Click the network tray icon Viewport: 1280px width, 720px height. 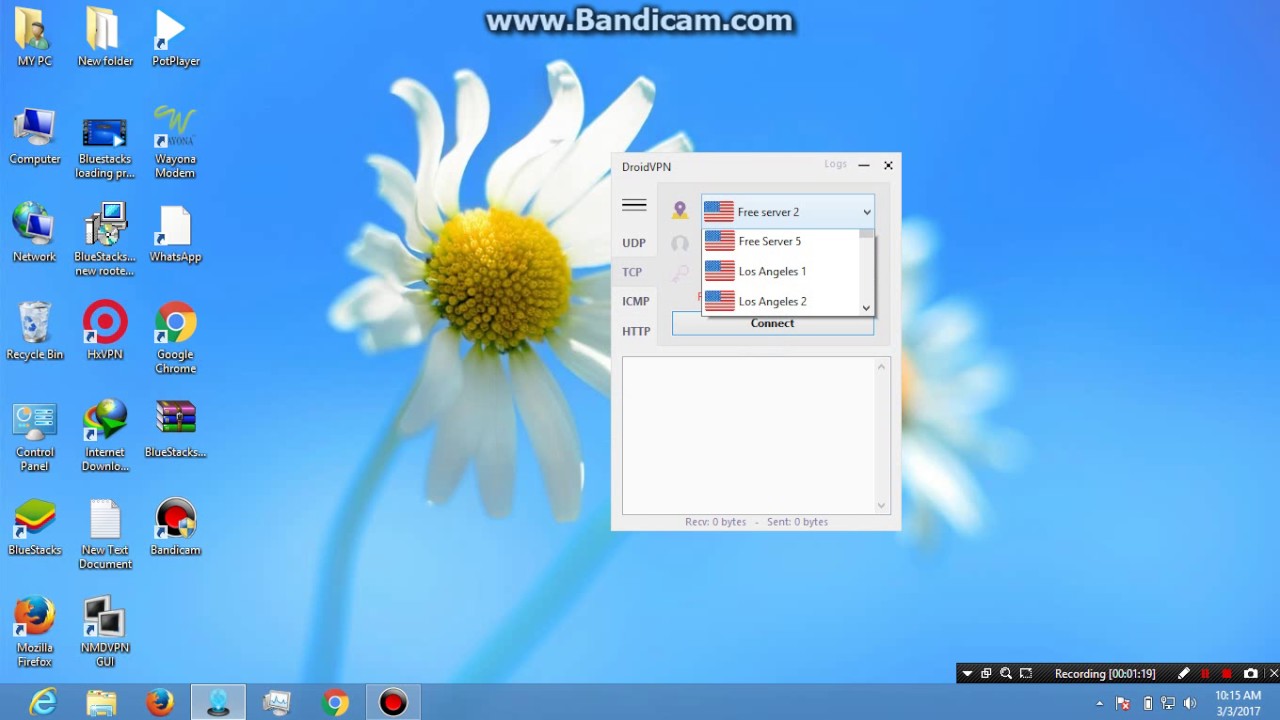coord(1168,703)
